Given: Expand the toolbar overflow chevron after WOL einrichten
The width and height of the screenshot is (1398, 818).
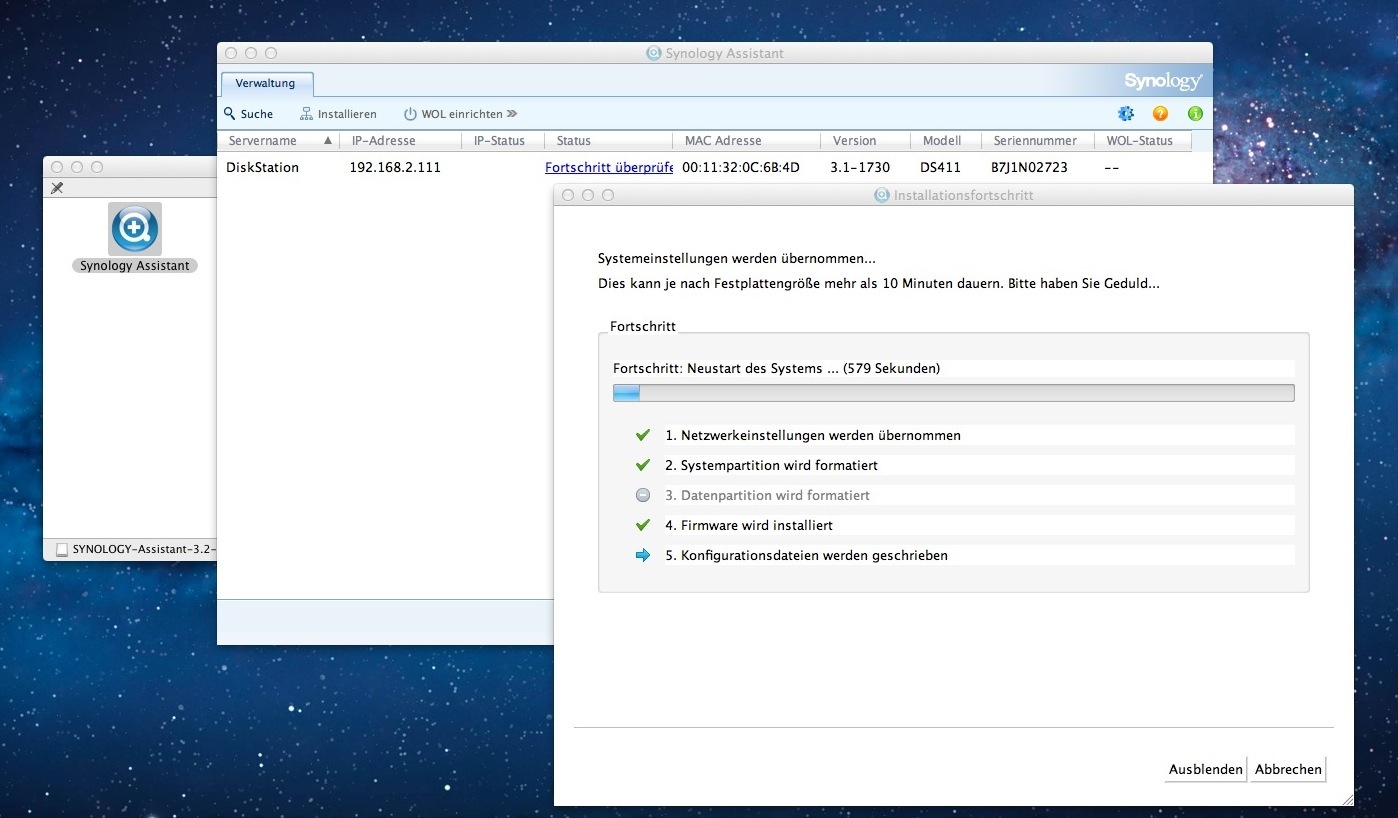Looking at the screenshot, I should (x=512, y=114).
